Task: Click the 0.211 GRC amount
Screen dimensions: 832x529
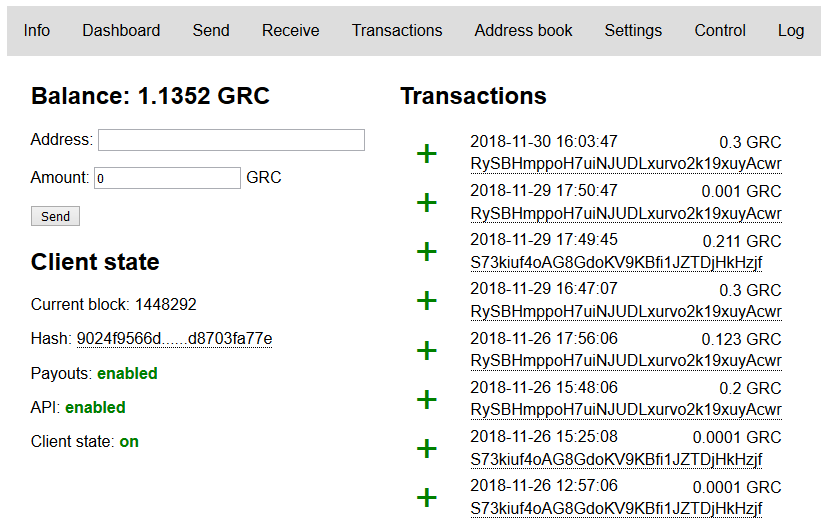Action: pos(742,241)
